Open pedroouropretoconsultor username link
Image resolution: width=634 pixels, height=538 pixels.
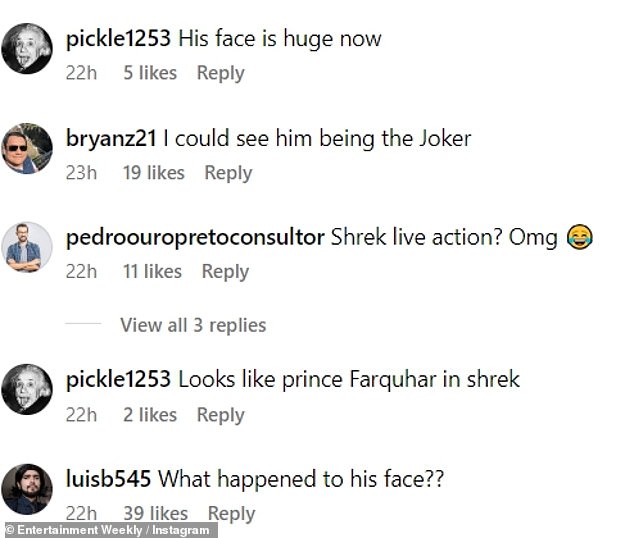pos(195,237)
